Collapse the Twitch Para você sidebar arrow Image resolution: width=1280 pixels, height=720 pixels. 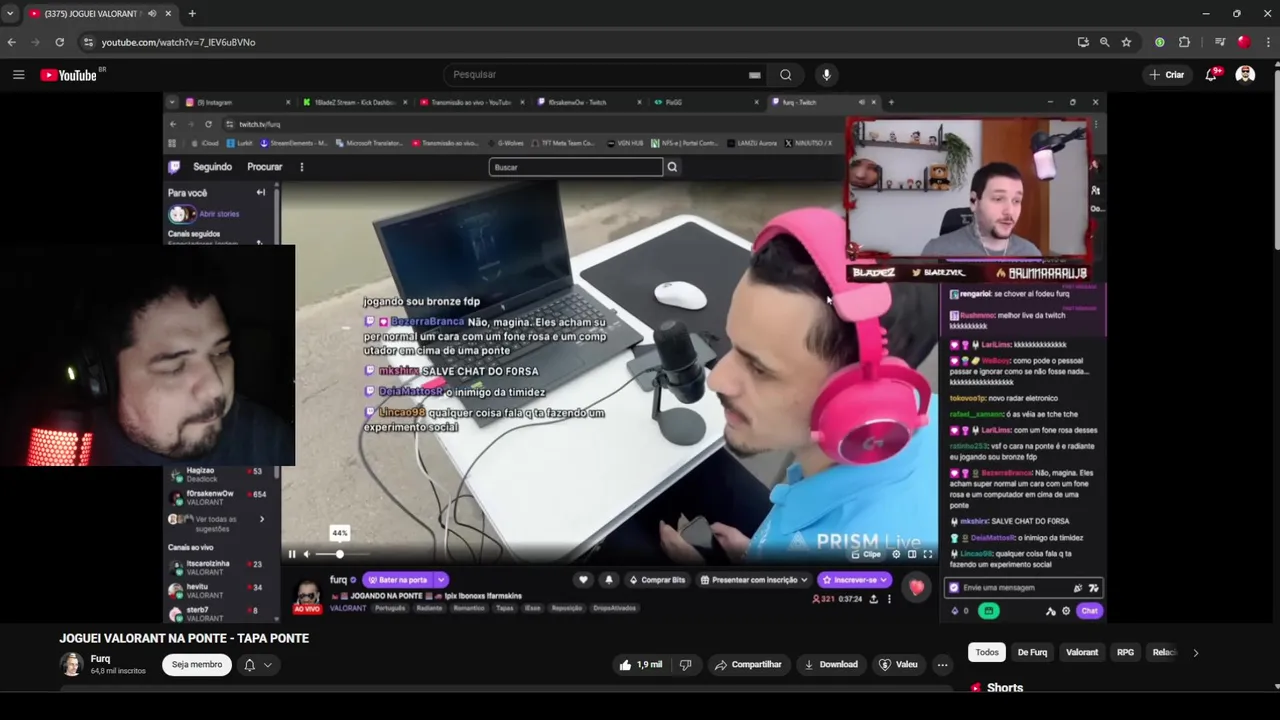[261, 193]
